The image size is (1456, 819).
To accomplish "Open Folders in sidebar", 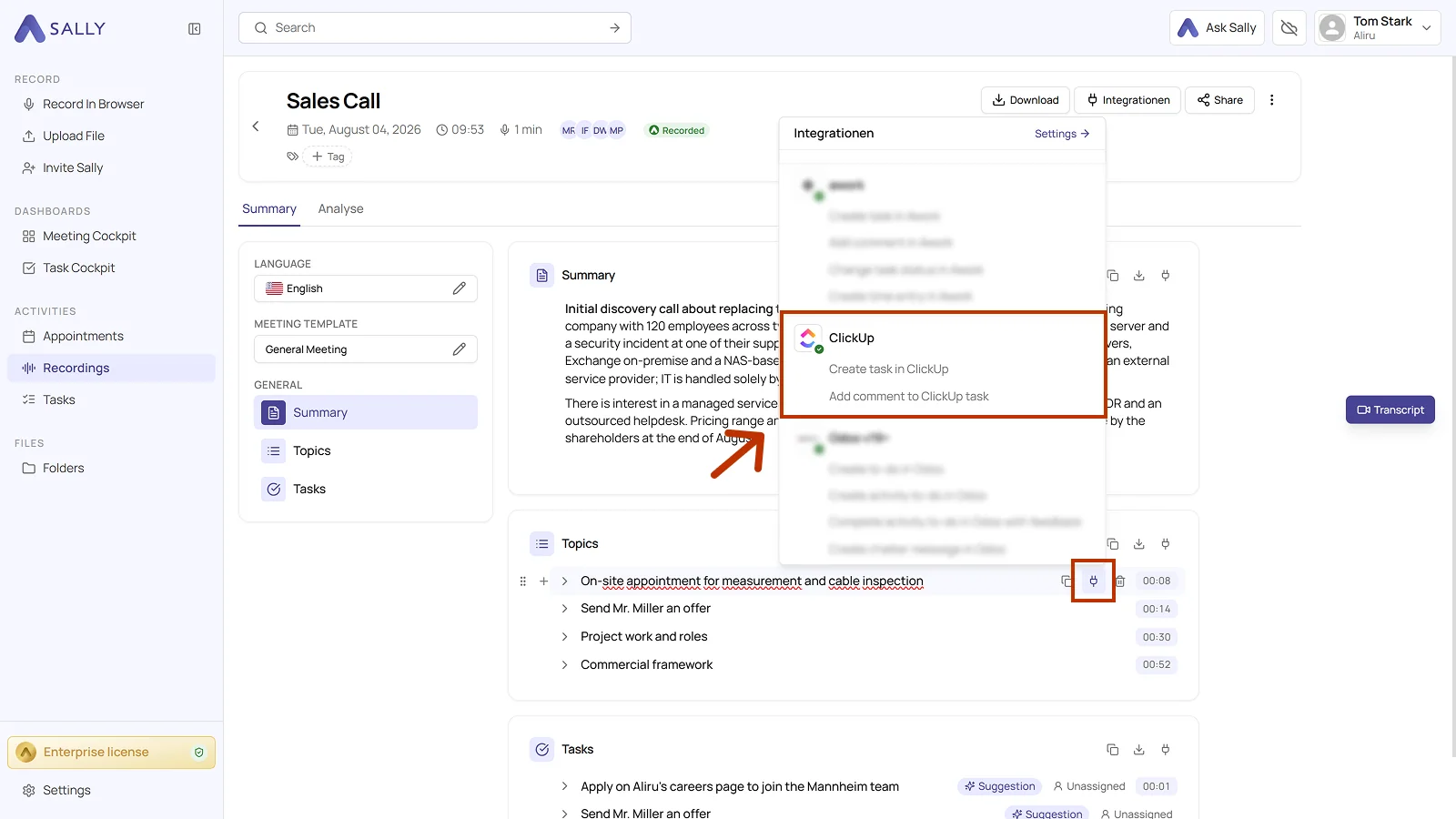I will click(x=111, y=469).
